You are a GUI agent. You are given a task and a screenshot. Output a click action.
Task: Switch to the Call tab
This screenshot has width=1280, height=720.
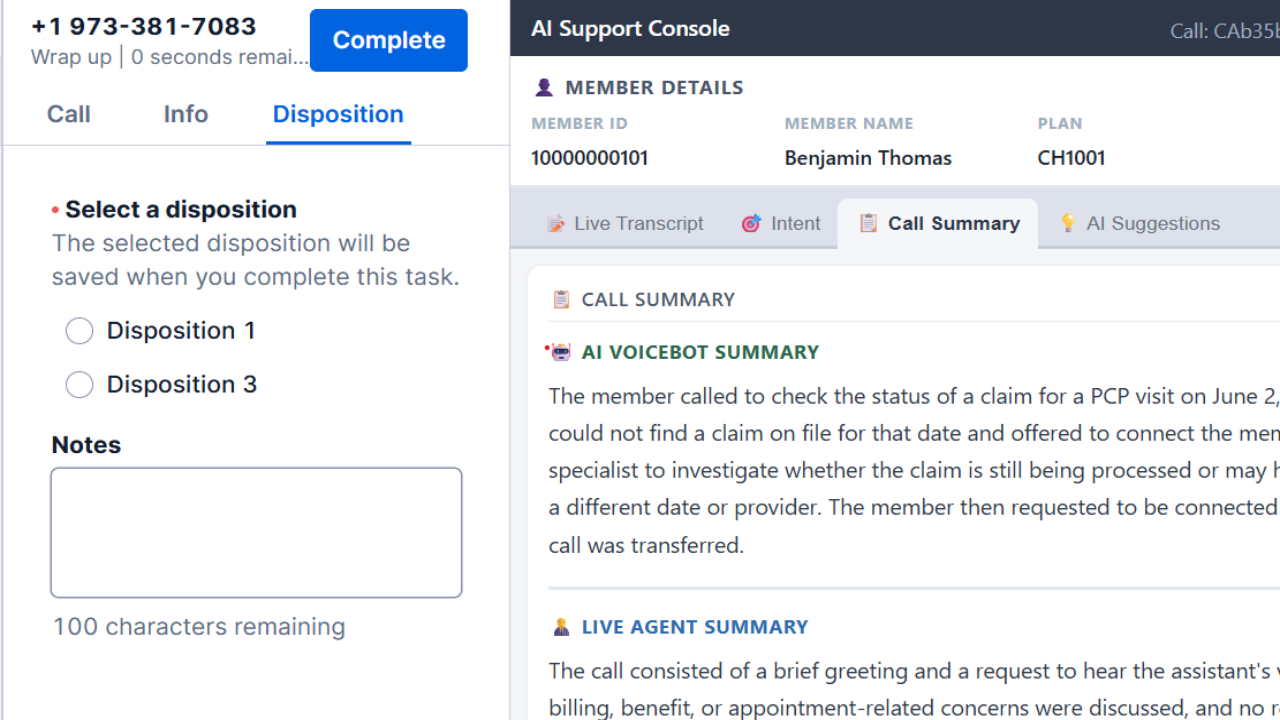coord(68,114)
